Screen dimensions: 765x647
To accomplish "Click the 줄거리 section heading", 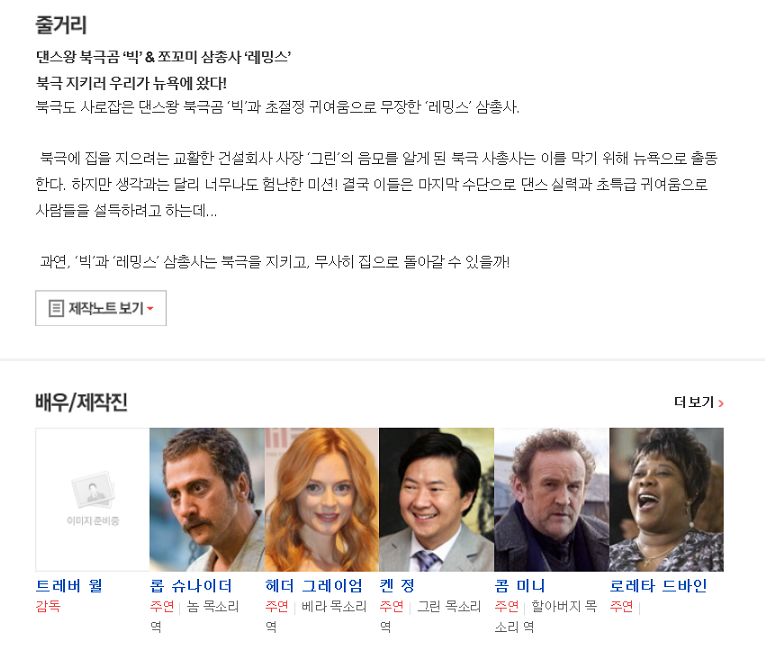I will [x=61, y=25].
